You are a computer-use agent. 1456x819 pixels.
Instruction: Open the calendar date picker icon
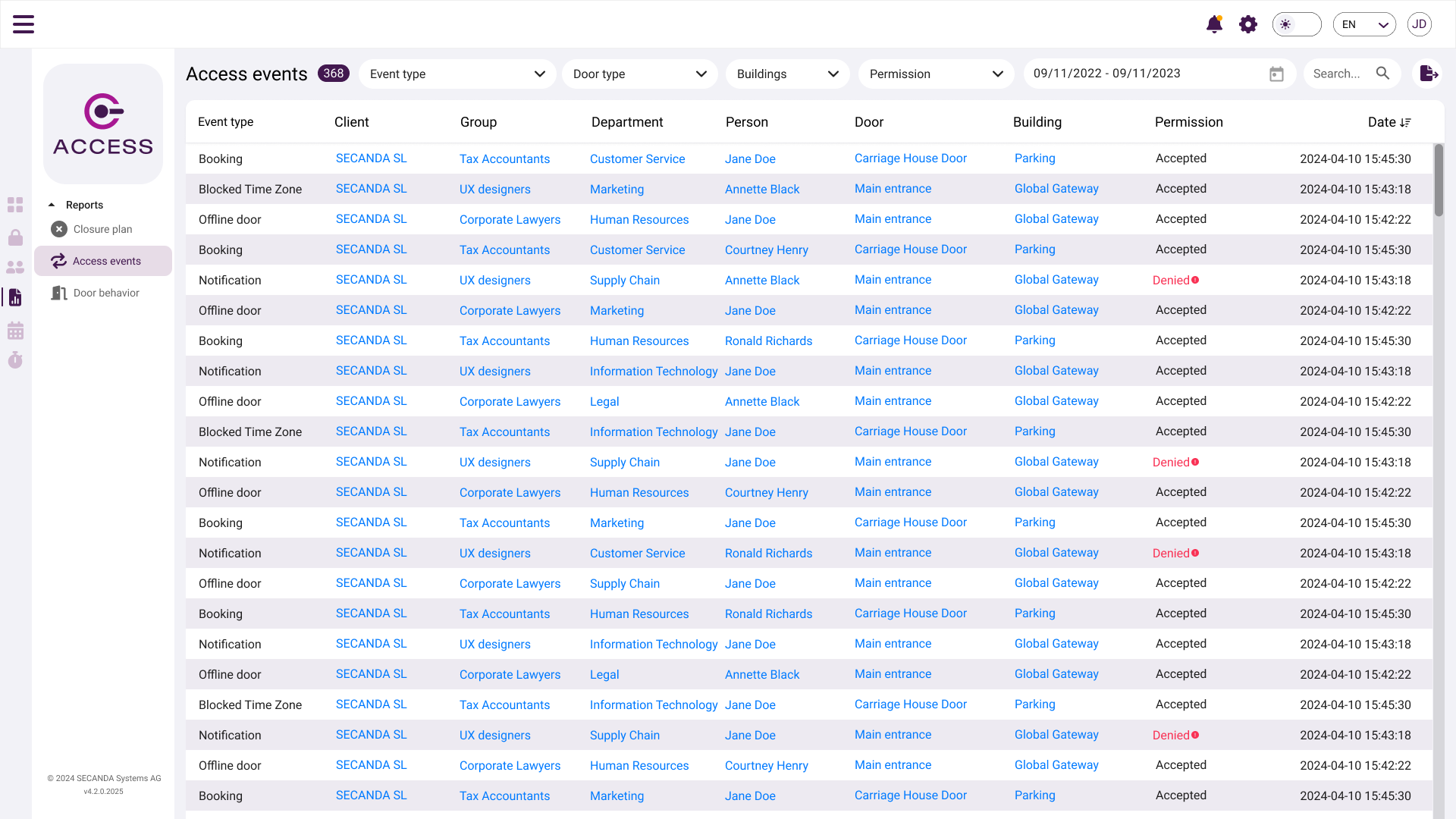click(x=1276, y=74)
